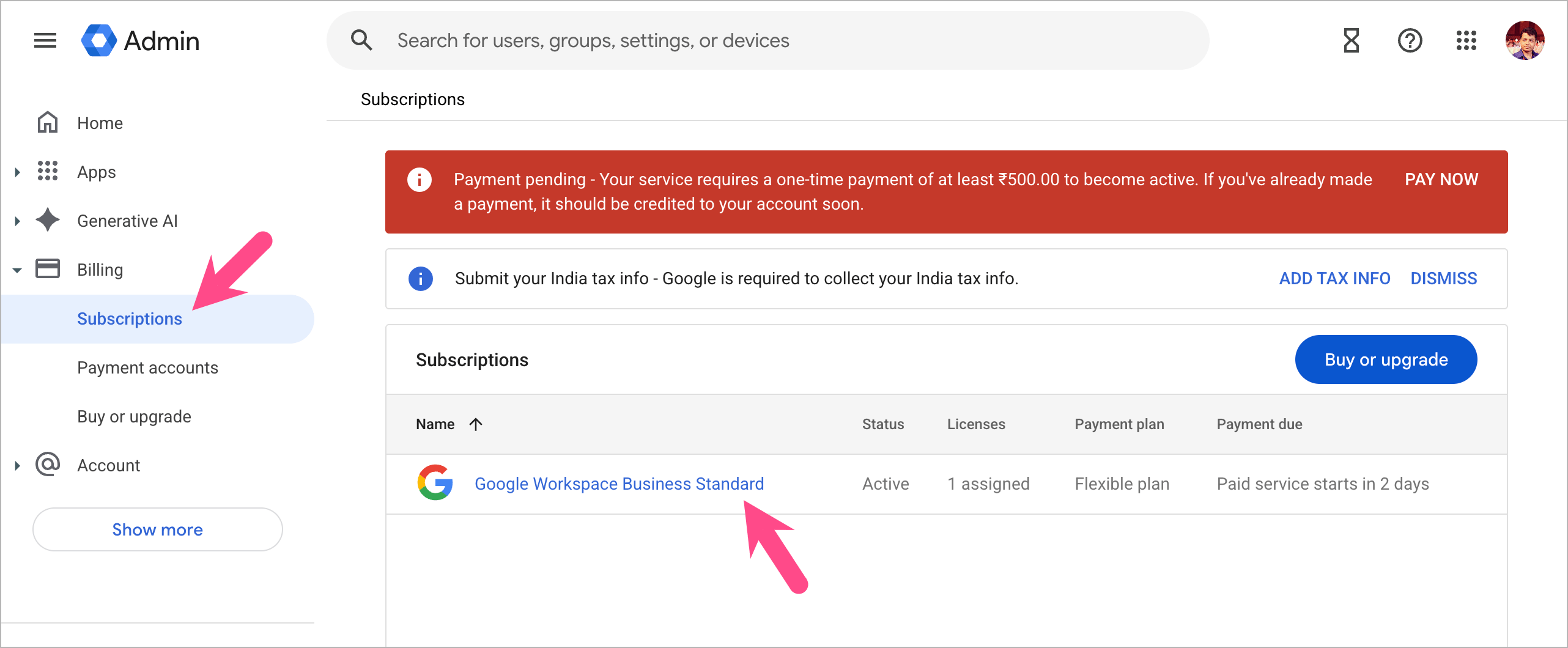Open Buy or upgrade in the sidebar

(x=134, y=416)
